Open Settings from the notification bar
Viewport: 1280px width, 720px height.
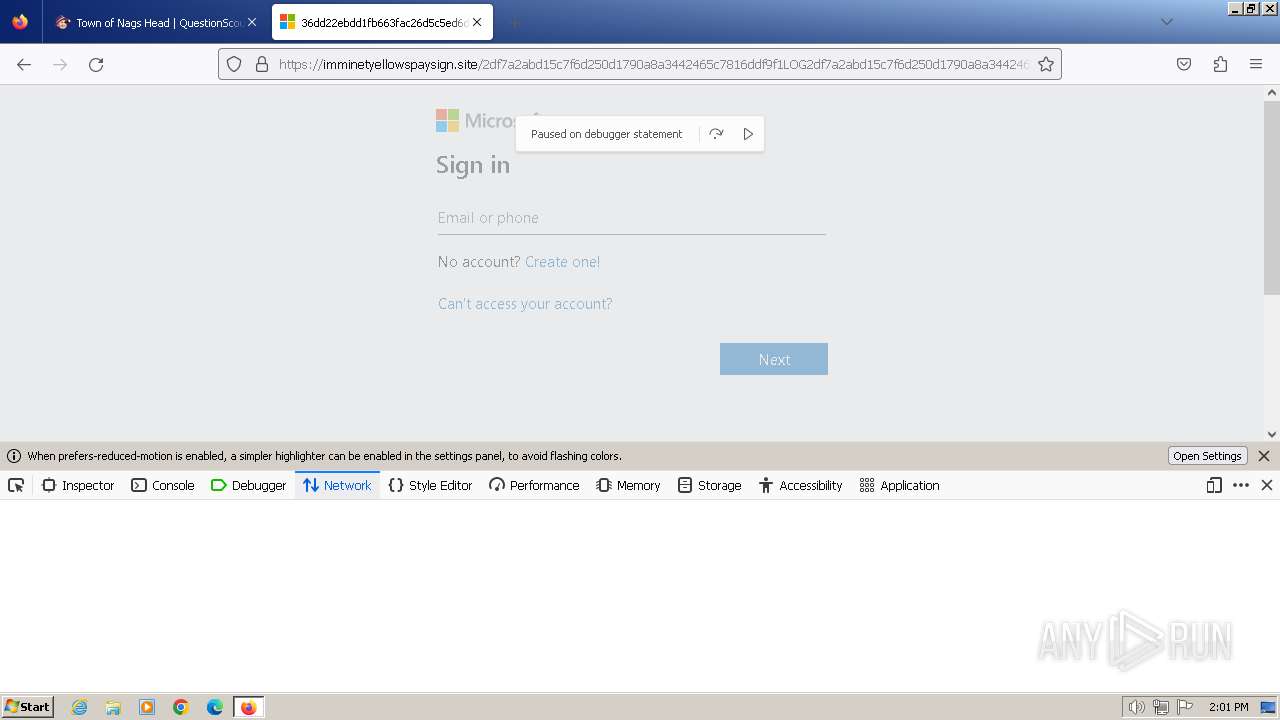pos(1207,456)
